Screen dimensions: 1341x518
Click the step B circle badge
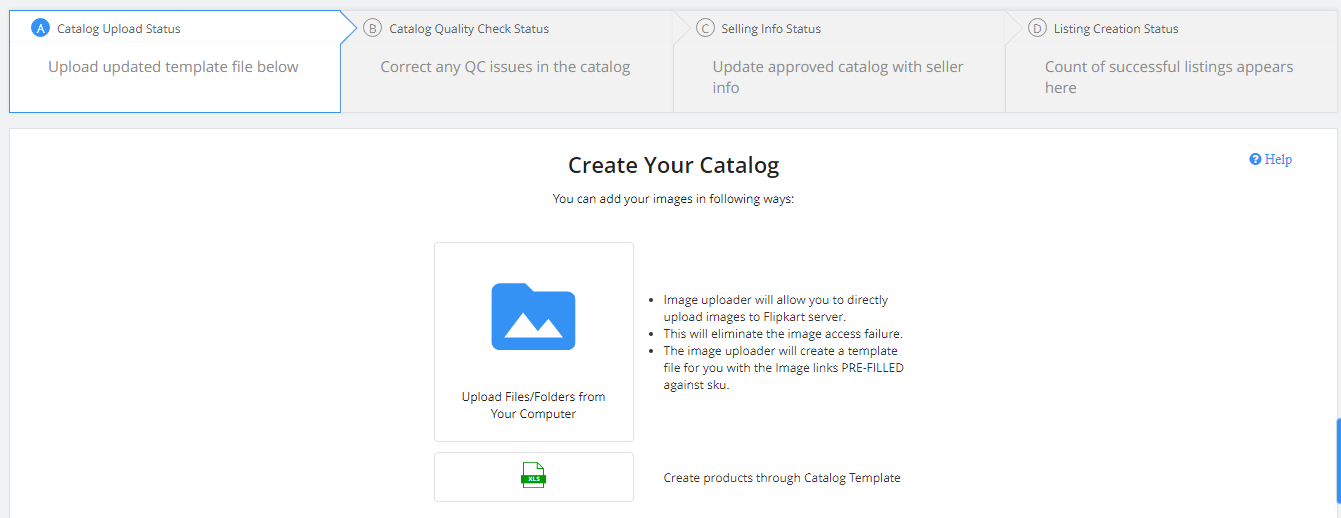(x=372, y=29)
